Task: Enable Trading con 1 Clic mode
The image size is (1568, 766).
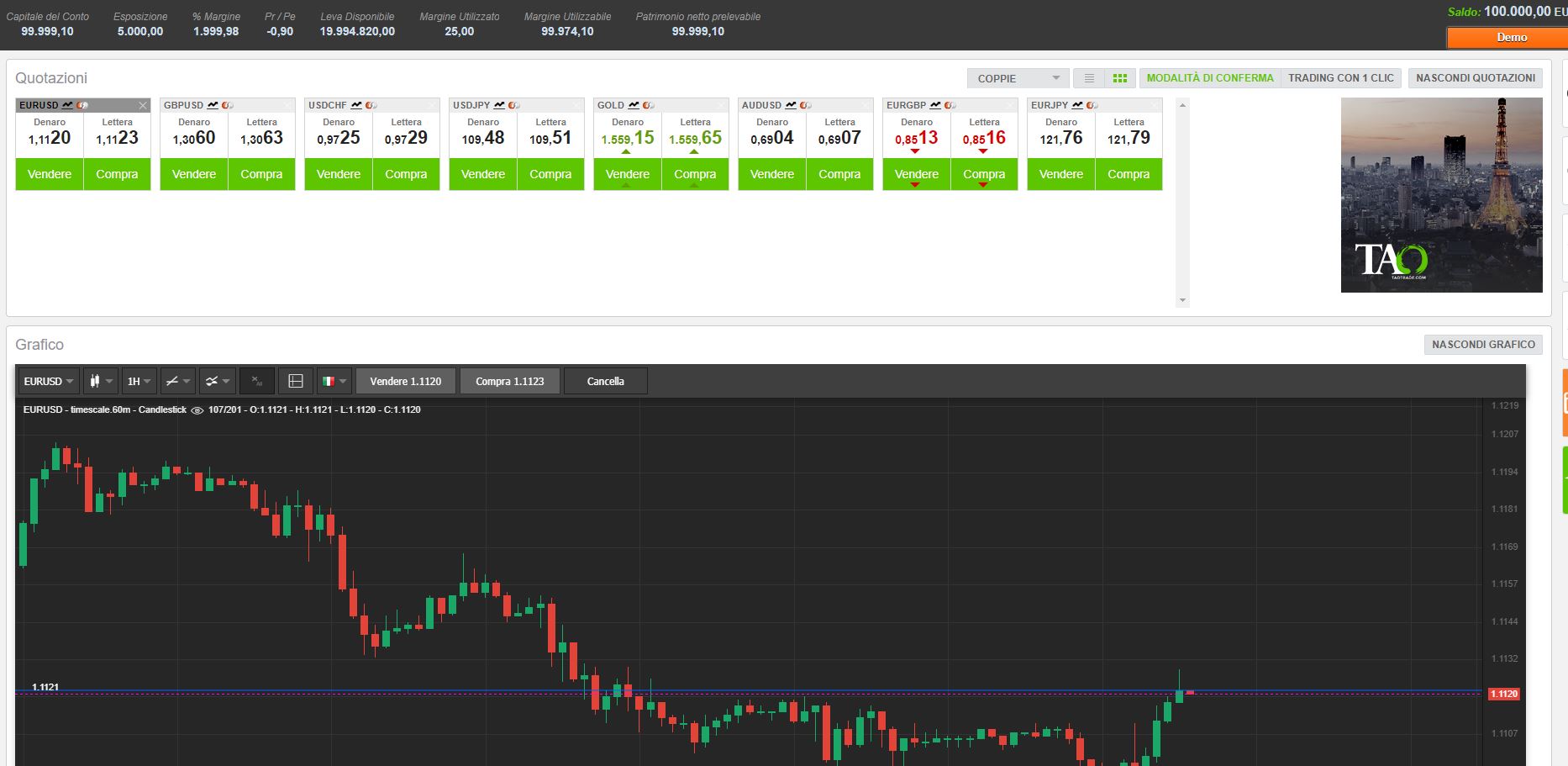Action: coord(1340,78)
